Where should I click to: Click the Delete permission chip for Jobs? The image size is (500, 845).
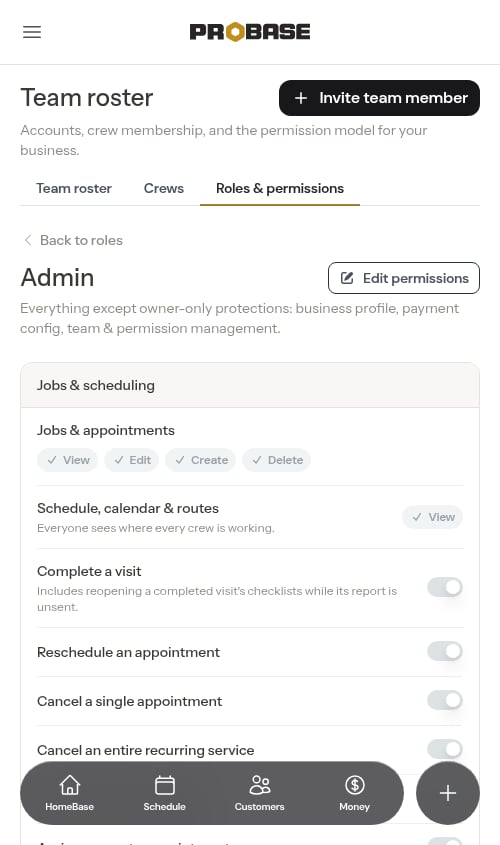(x=276, y=460)
